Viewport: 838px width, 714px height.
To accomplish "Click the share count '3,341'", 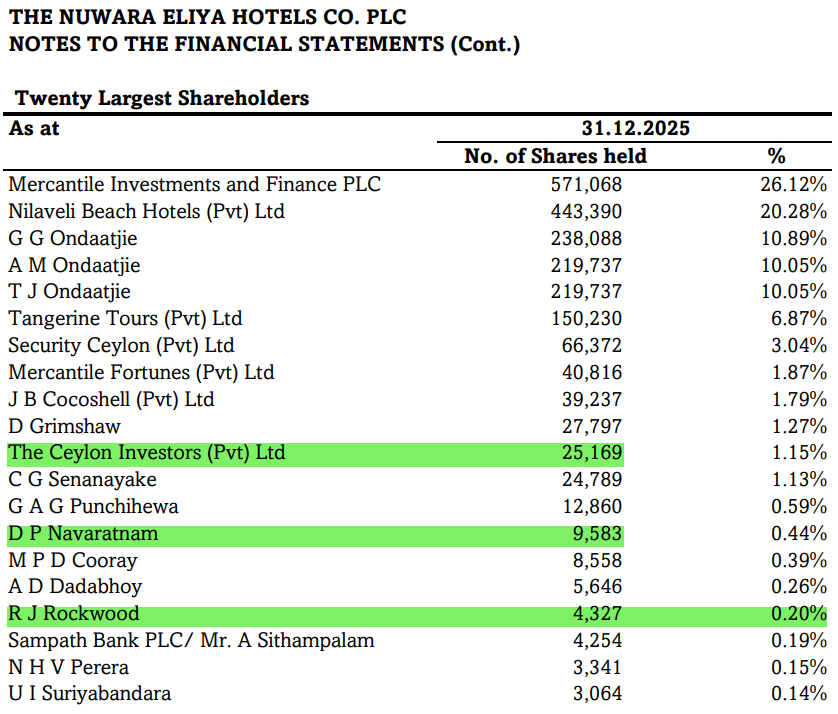I will 597,668.
